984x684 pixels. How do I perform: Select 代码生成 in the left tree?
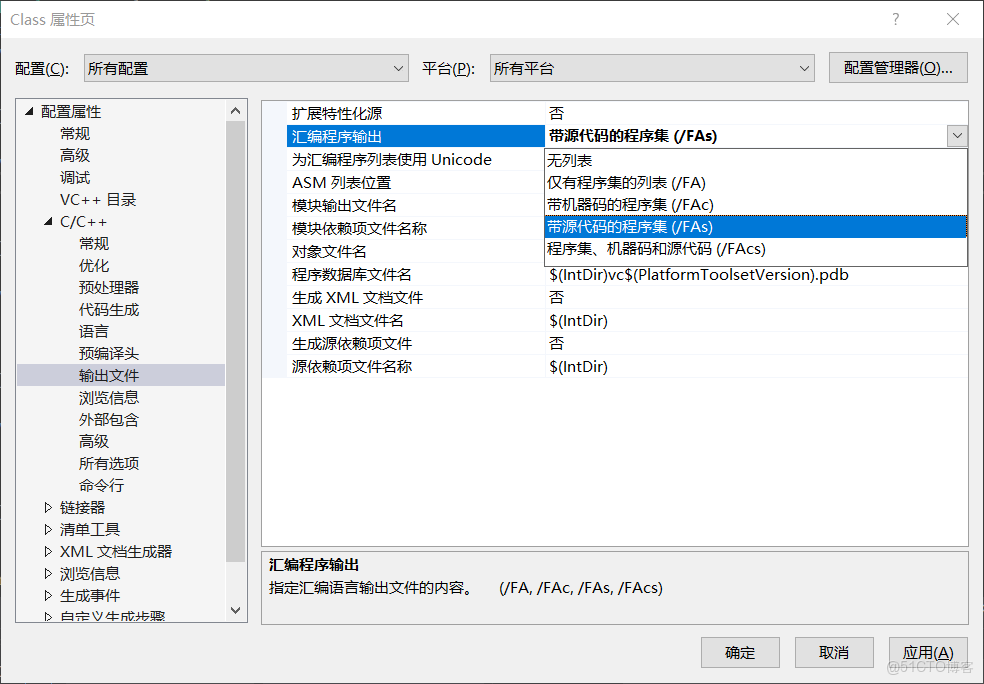click(108, 309)
